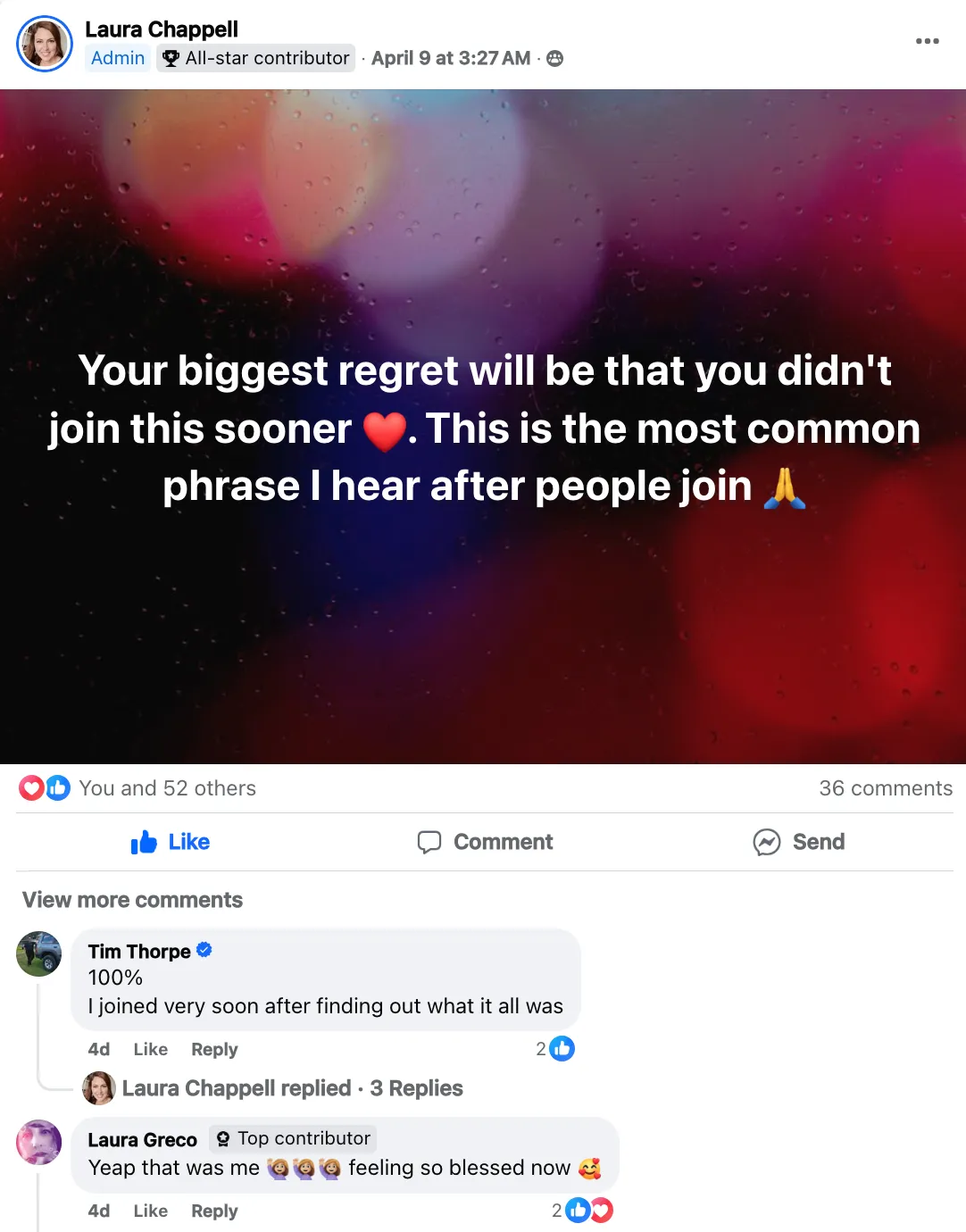The width and height of the screenshot is (966, 1232).
Task: Click the trophy All-star contributor badge
Action: (x=255, y=58)
